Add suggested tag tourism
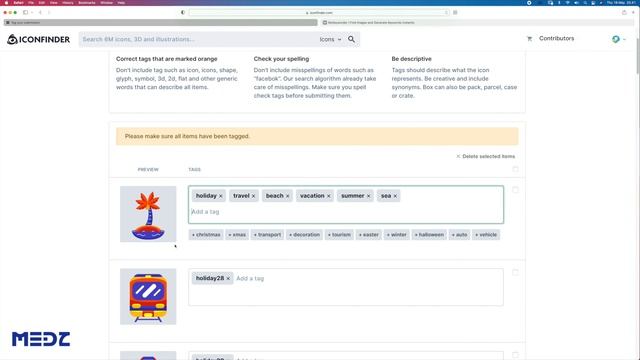The width and height of the screenshot is (640, 360). tap(339, 235)
